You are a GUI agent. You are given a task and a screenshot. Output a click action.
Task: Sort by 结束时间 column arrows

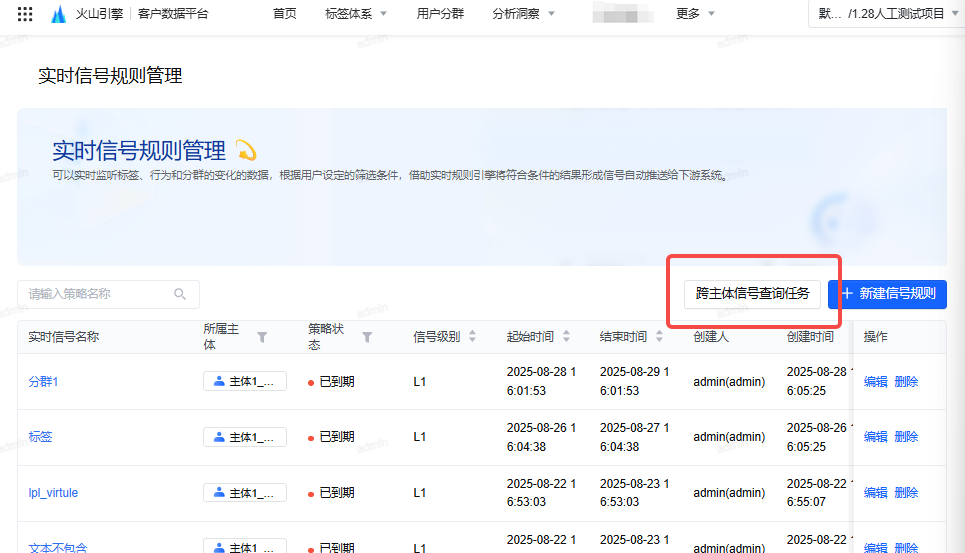coord(659,336)
